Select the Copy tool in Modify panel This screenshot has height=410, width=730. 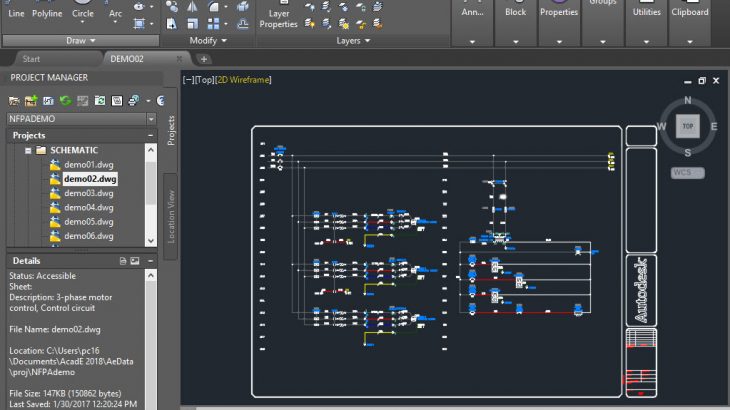[172, 7]
